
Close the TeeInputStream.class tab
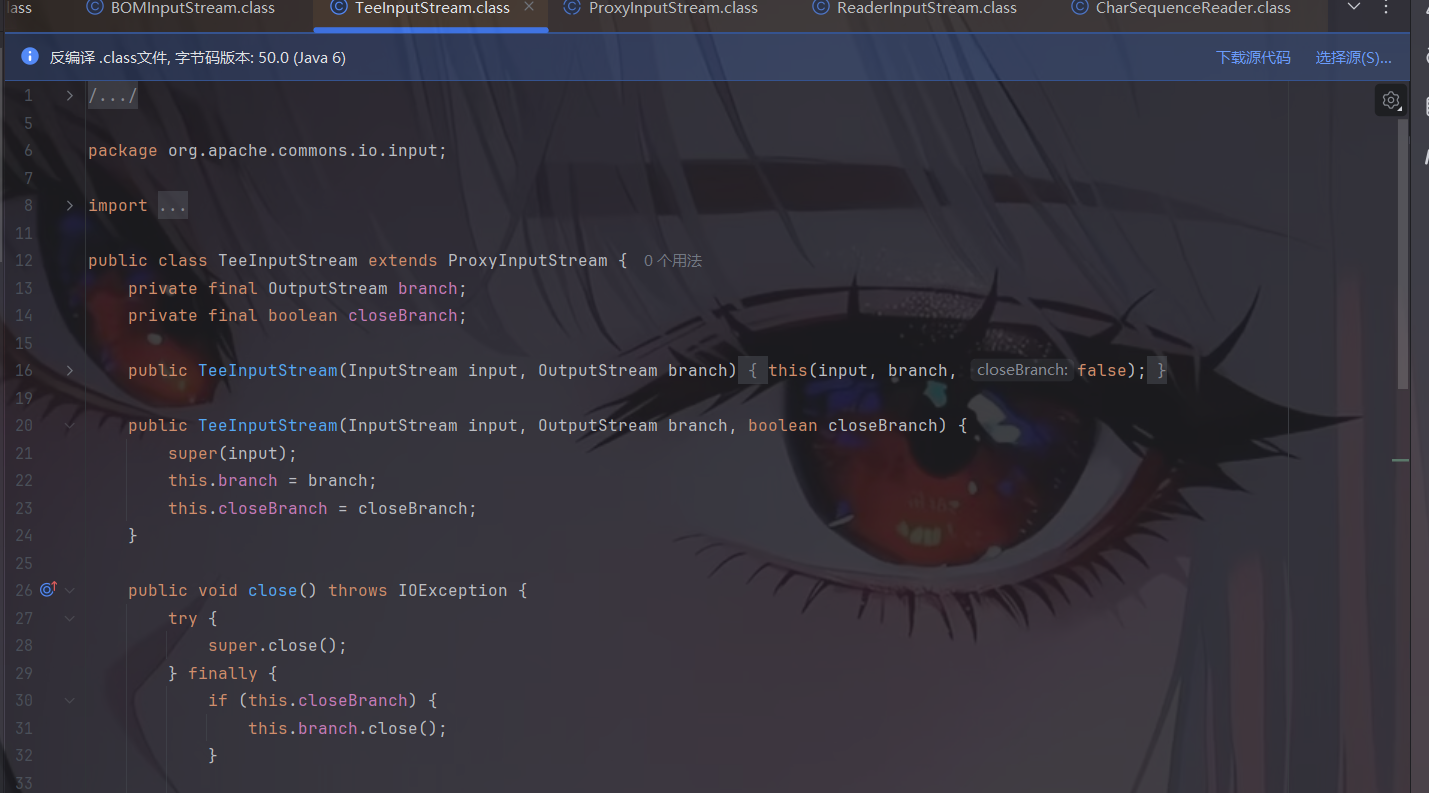[530, 7]
